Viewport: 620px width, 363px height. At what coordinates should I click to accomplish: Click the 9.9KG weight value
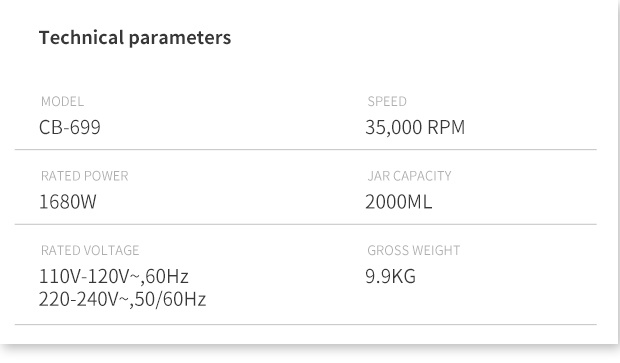pos(390,276)
